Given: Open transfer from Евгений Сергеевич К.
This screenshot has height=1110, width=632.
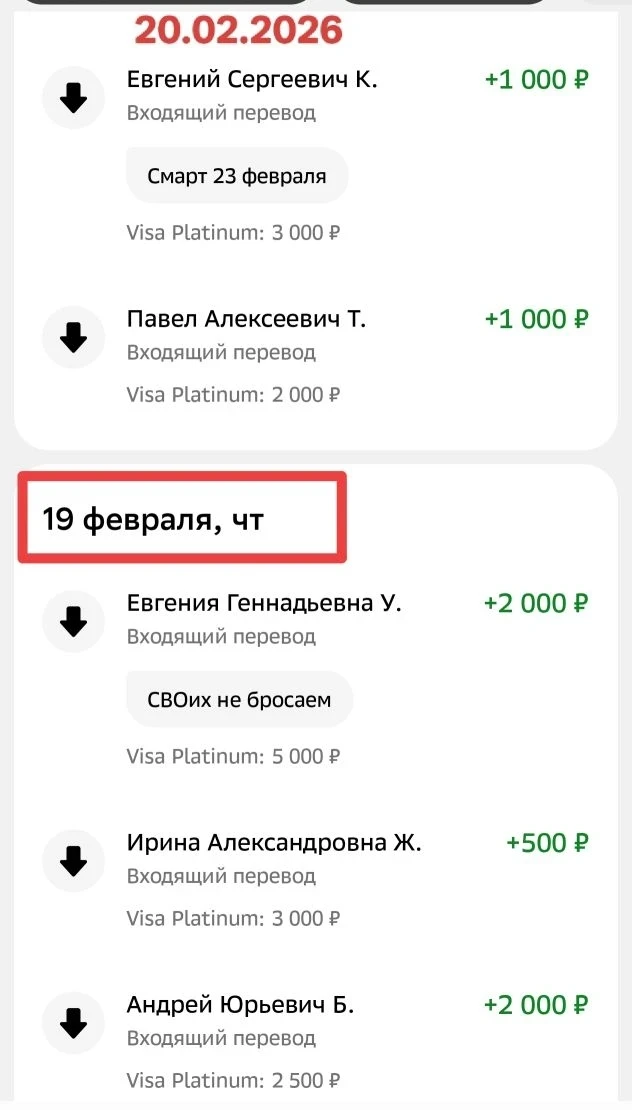Looking at the screenshot, I should point(252,80).
